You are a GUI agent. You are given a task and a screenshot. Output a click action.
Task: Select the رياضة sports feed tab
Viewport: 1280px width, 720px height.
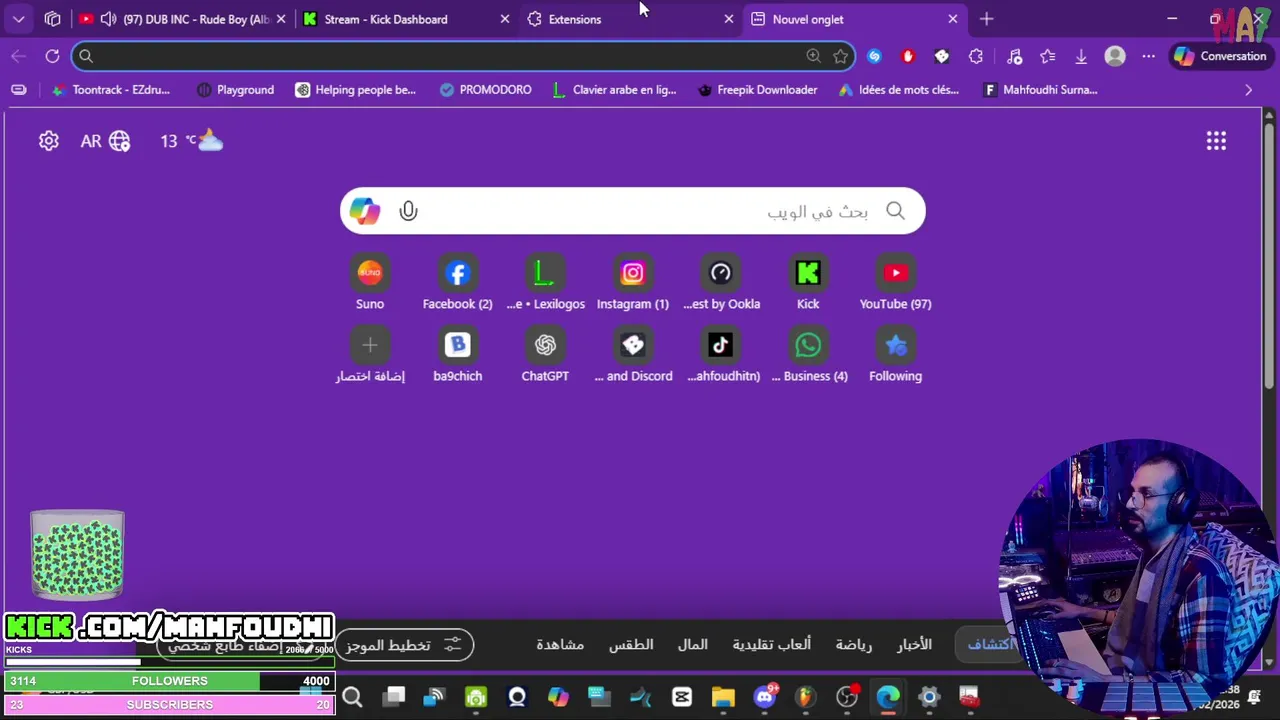click(854, 645)
